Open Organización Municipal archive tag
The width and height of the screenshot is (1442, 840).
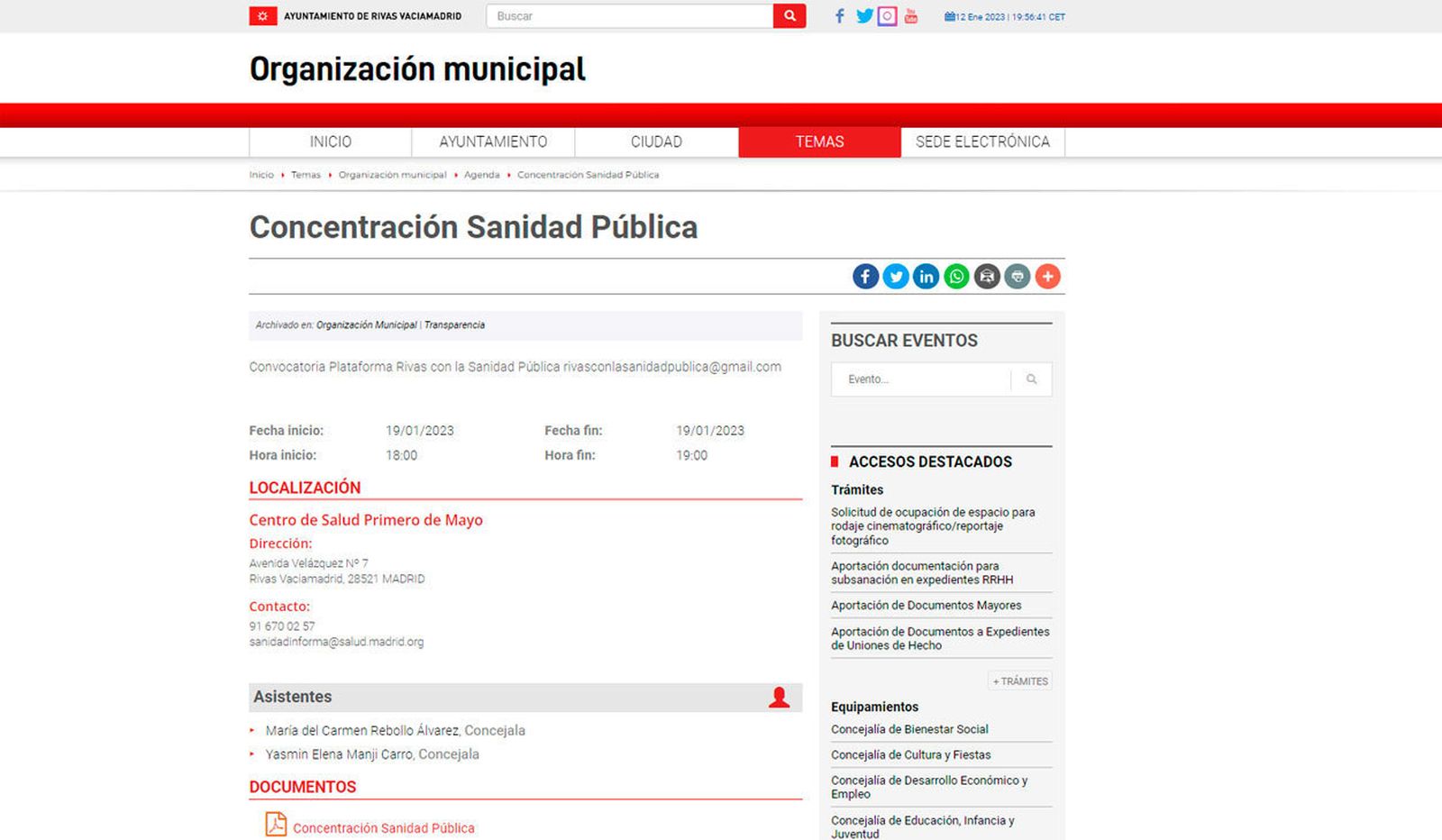(x=366, y=325)
